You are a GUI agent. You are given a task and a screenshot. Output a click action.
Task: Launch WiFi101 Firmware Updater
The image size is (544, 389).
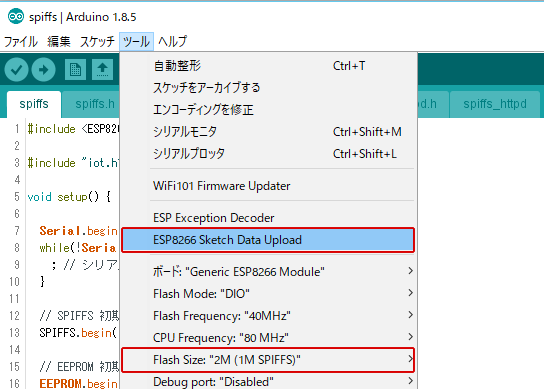pos(269,186)
